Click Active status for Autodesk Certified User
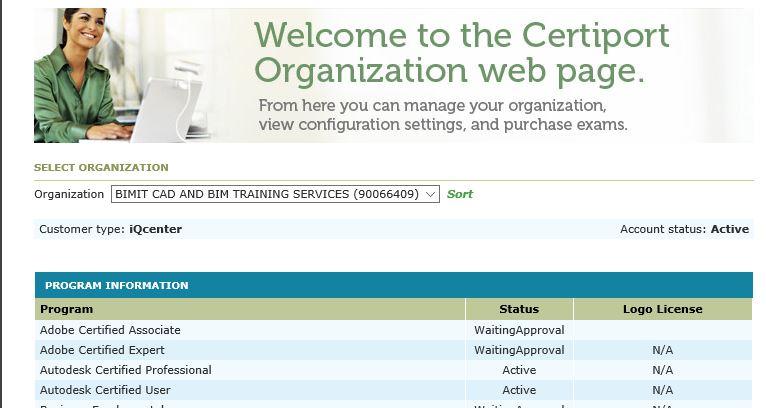766x408 pixels. tap(519, 390)
